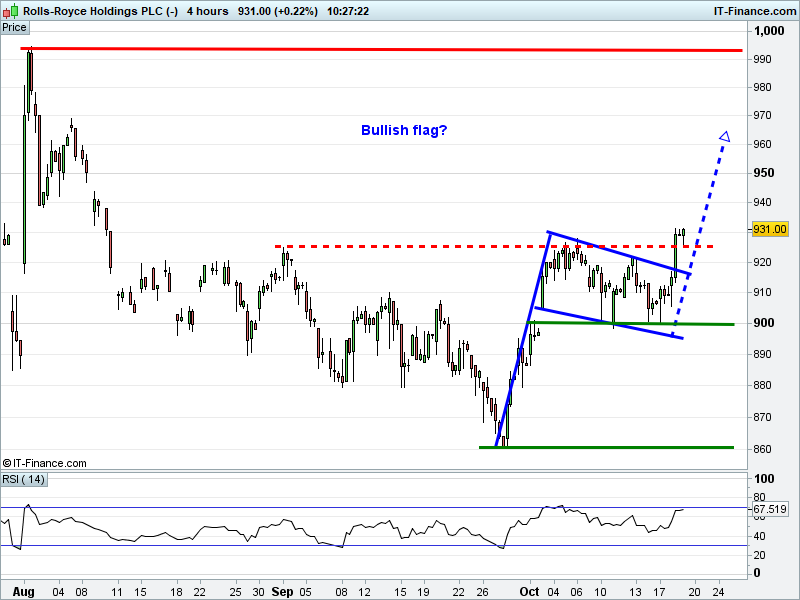Screen dimensions: 800x600
Task: Click the 990 price axis label
Action: click(x=762, y=59)
